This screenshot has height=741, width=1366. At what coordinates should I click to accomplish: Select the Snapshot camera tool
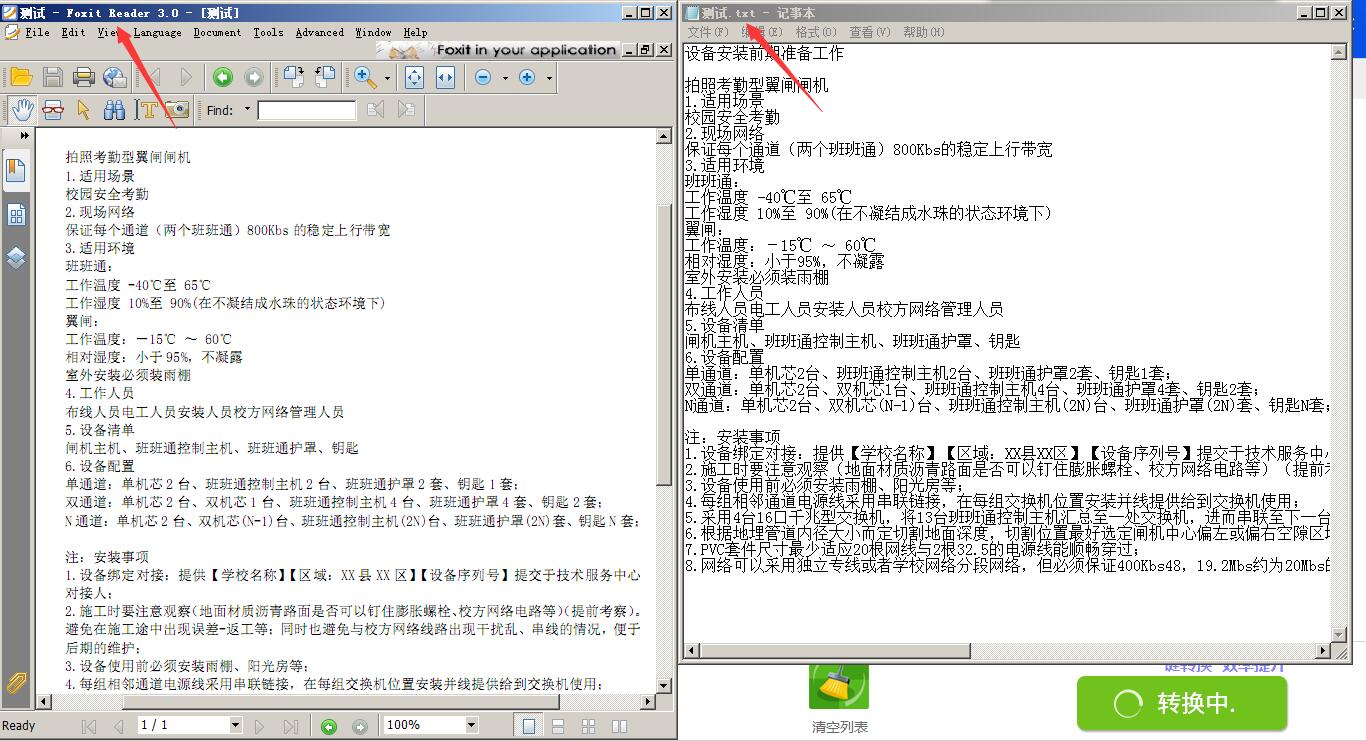pos(175,110)
